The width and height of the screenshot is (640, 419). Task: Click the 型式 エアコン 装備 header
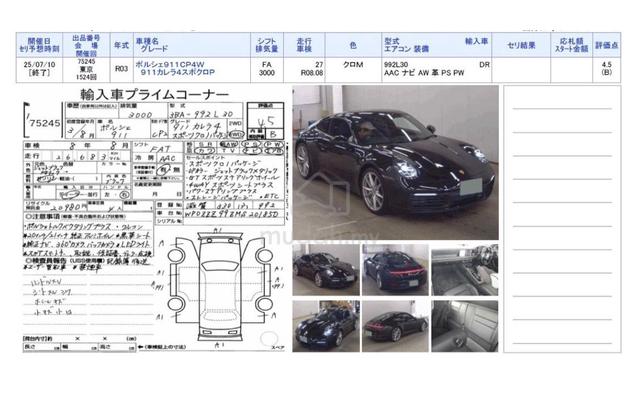click(x=406, y=45)
